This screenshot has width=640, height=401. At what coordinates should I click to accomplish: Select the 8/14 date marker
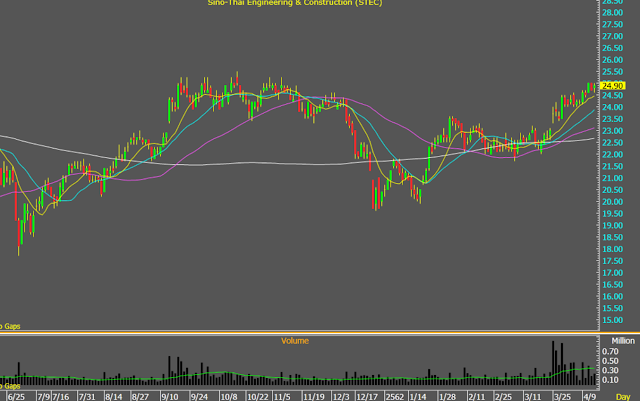click(x=113, y=397)
